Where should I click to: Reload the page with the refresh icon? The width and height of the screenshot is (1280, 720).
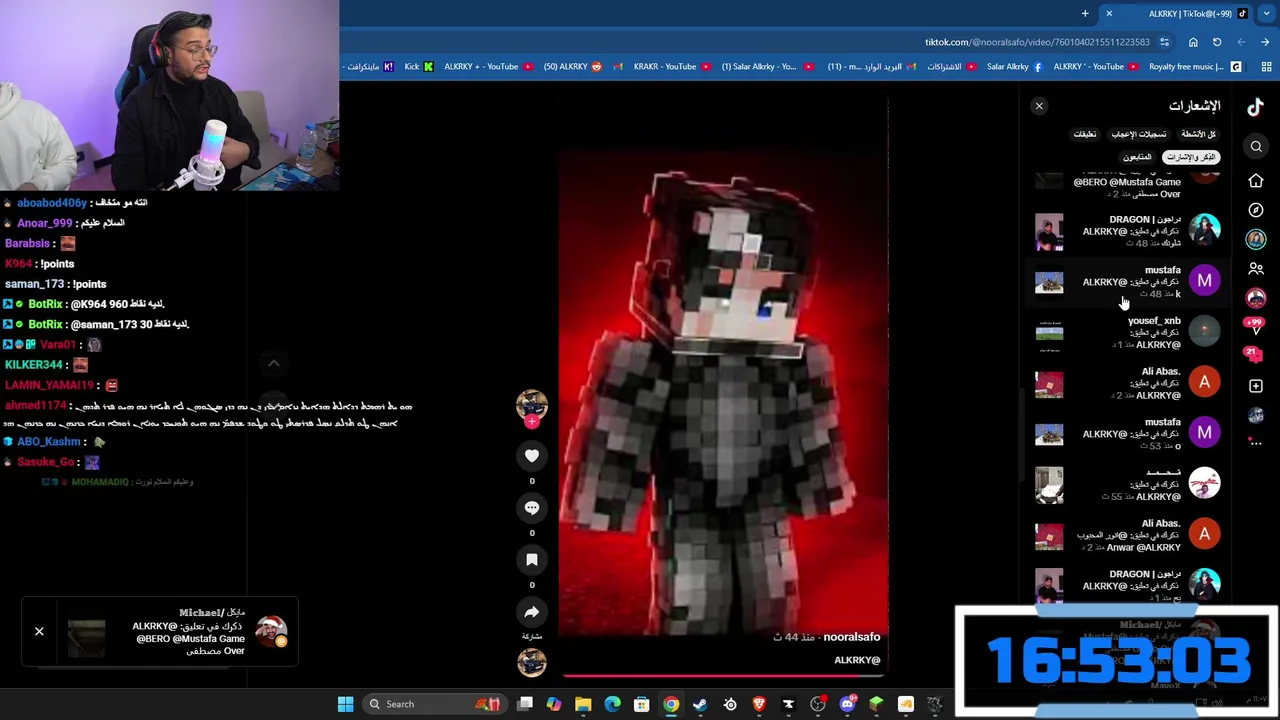tap(1217, 42)
